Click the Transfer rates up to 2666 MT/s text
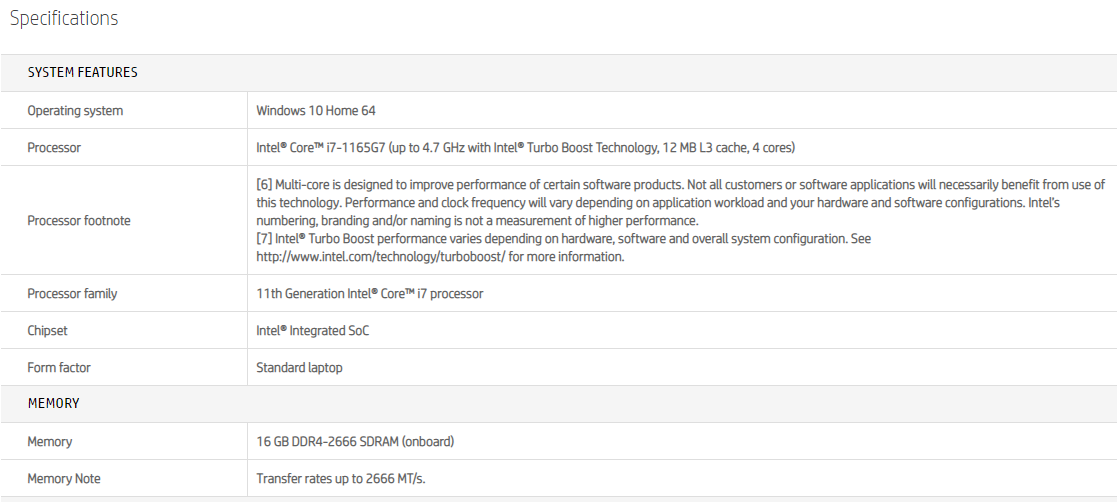 340,479
